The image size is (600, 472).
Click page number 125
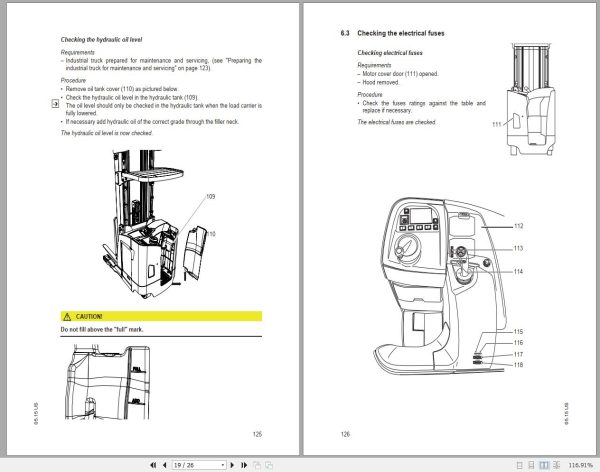coord(257,434)
